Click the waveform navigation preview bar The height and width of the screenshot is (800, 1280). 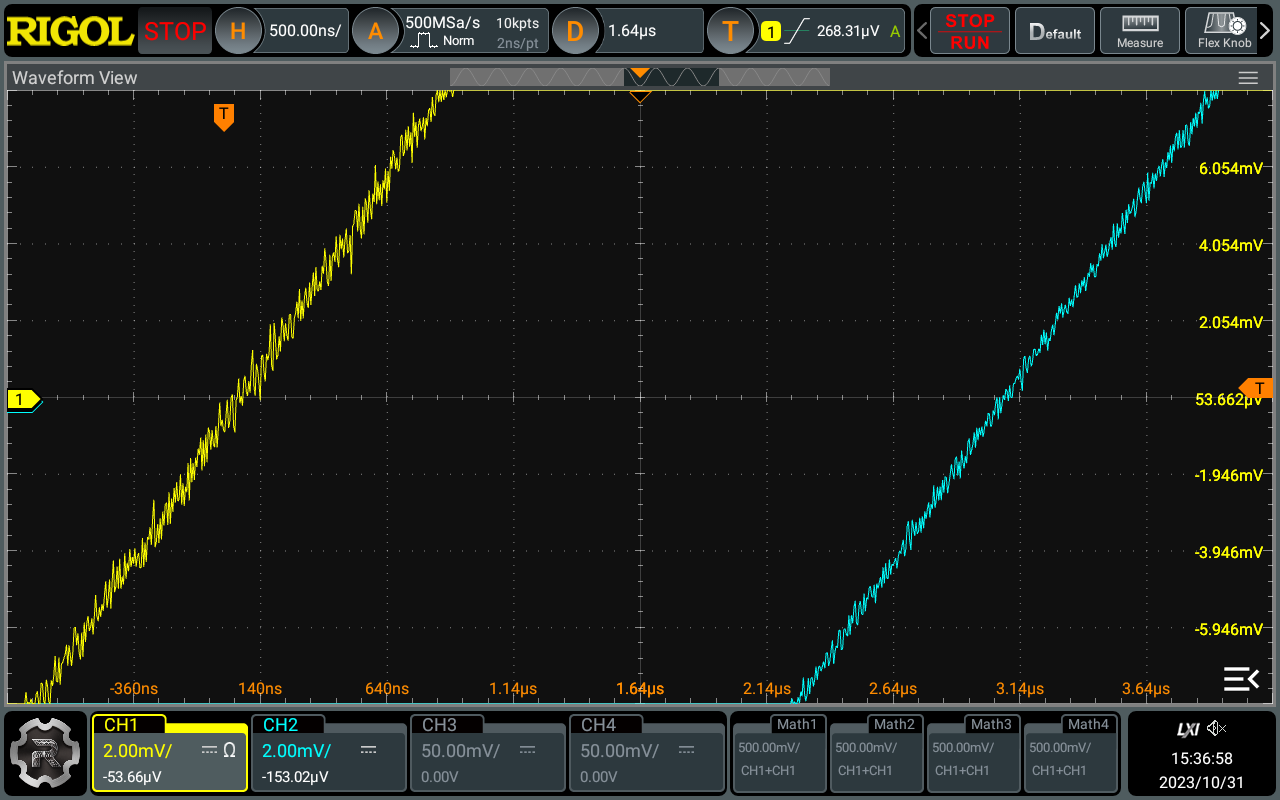640,76
